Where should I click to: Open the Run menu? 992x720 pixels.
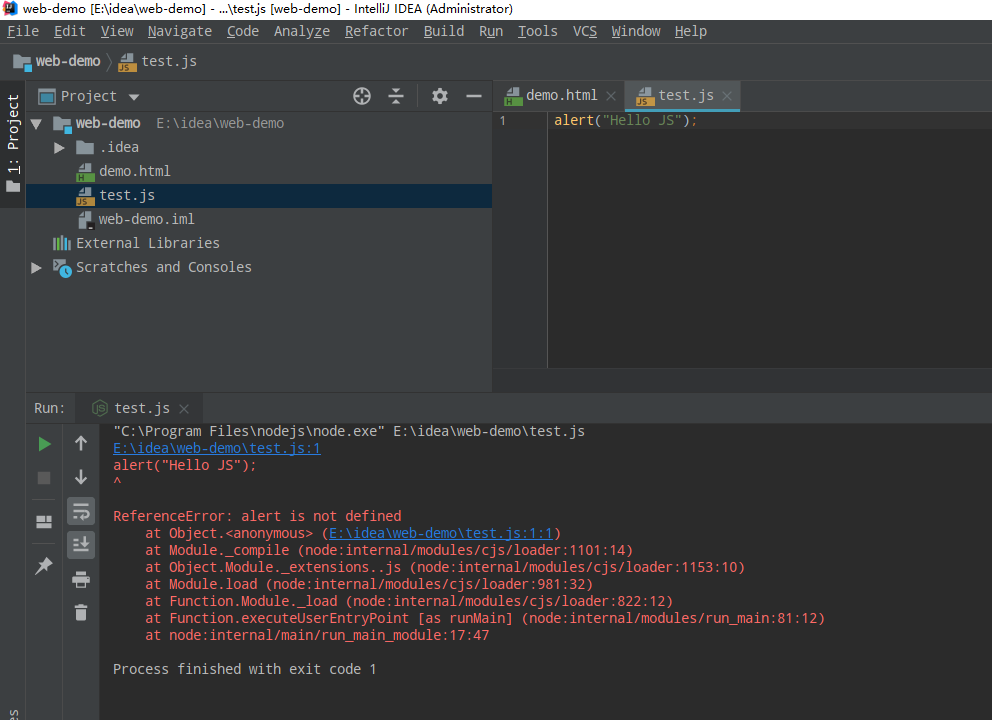tap(491, 31)
